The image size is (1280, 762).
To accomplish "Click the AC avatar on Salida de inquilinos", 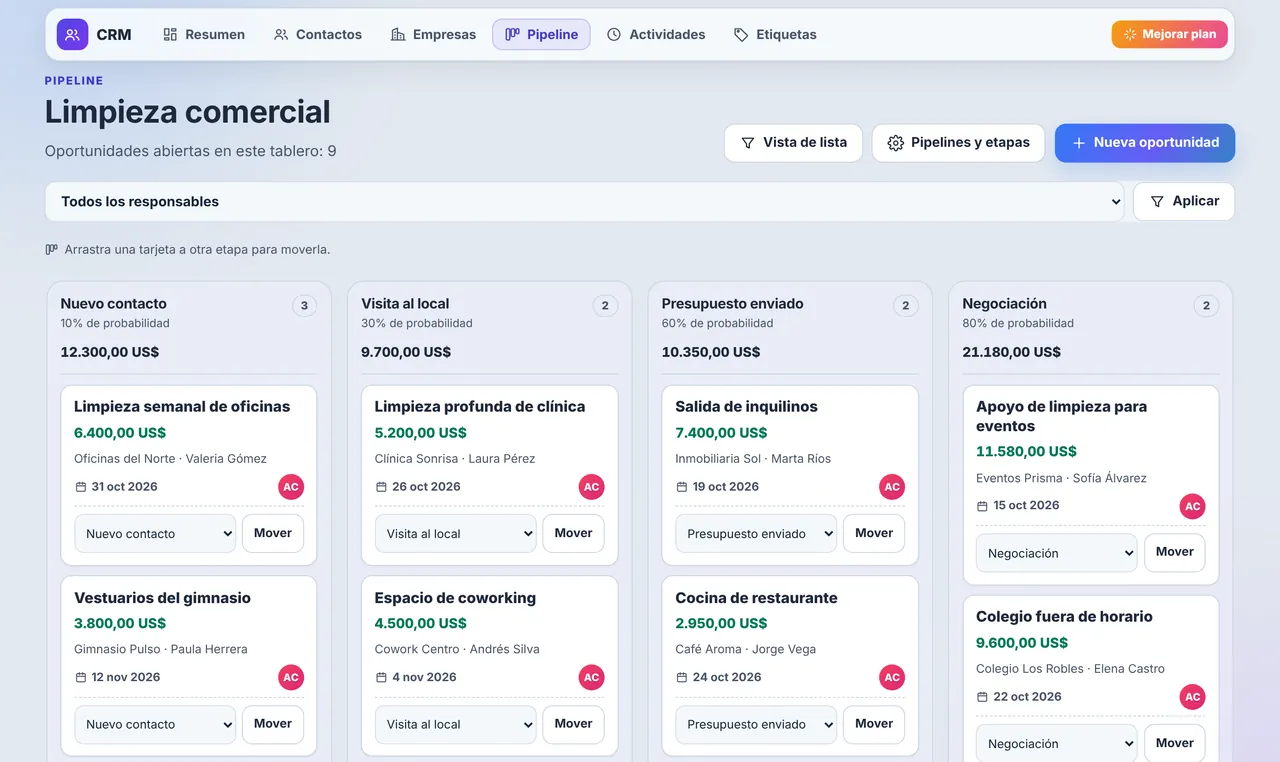I will click(892, 487).
